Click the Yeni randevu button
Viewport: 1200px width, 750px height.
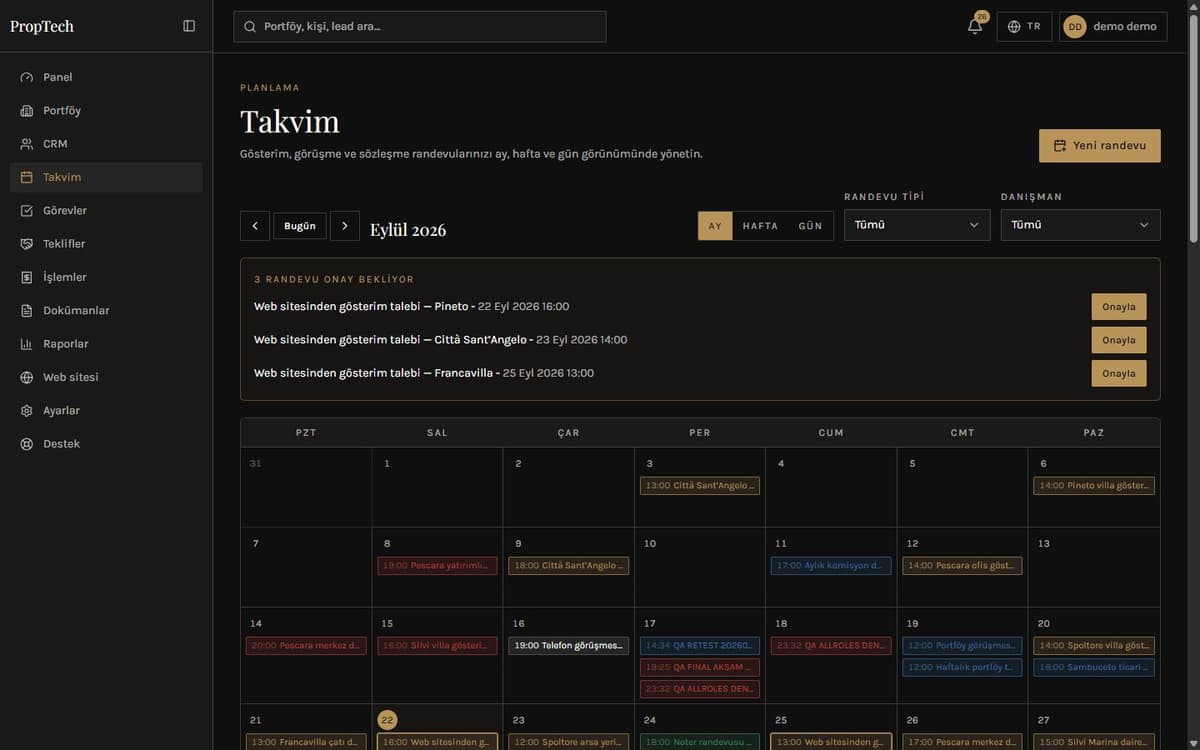pos(1100,145)
